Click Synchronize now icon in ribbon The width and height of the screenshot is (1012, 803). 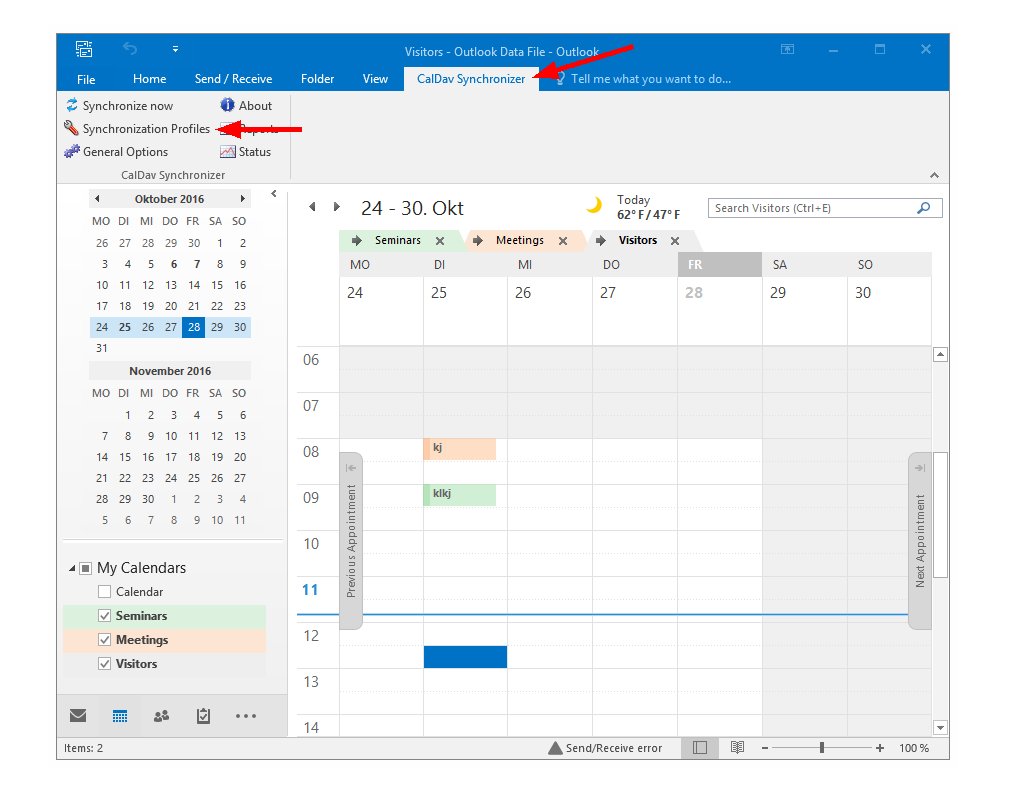72,106
